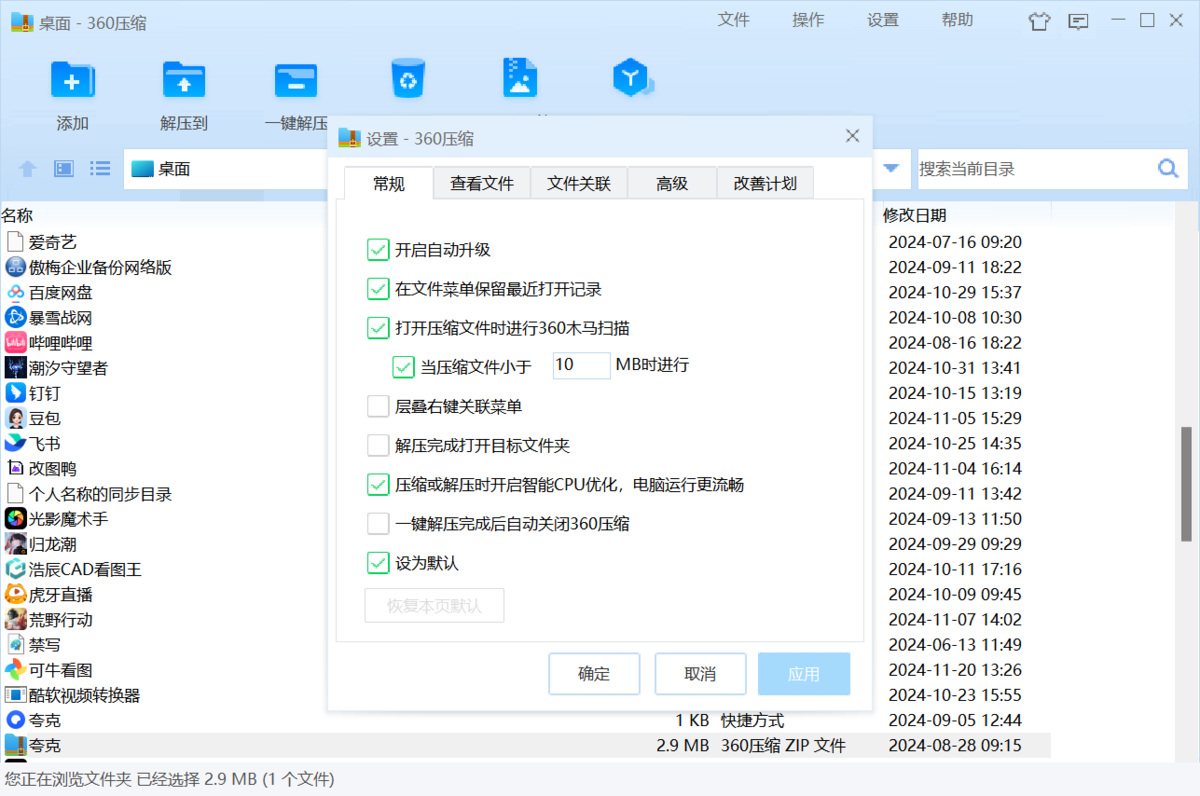Select the 暴雪战网 icon

coord(15,317)
